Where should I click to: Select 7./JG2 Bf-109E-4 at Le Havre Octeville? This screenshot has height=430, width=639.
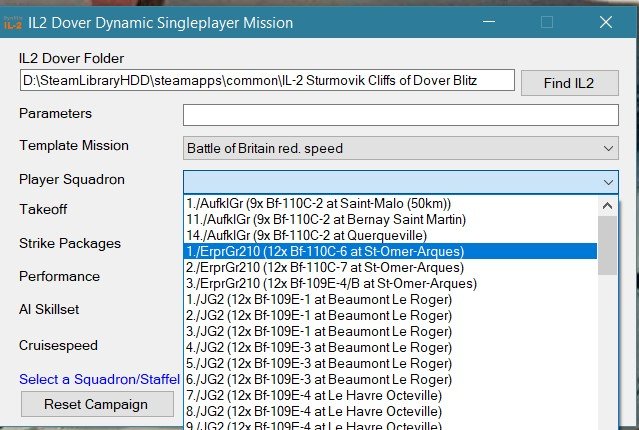390,395
